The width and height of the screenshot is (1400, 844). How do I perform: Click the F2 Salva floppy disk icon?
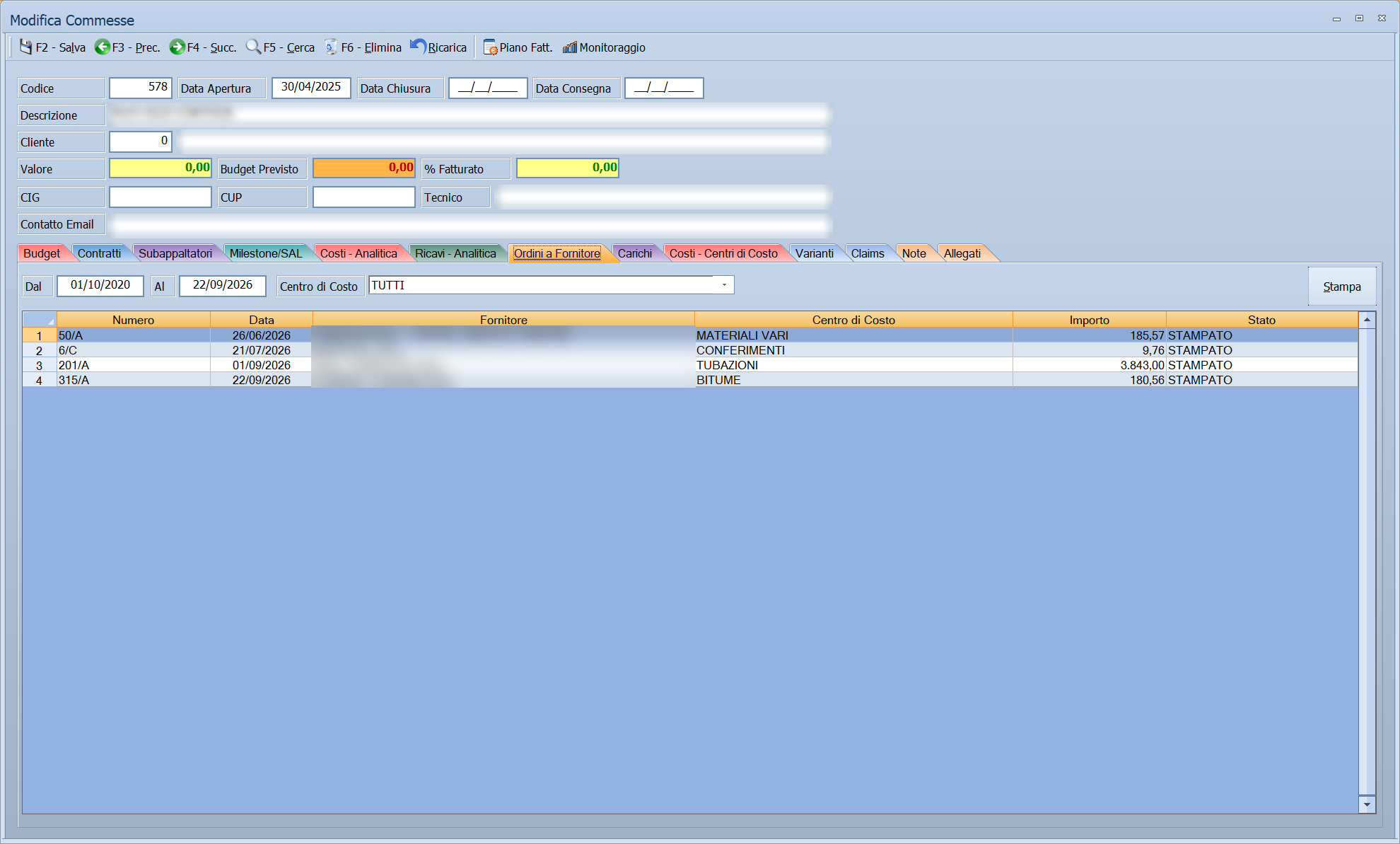point(25,47)
